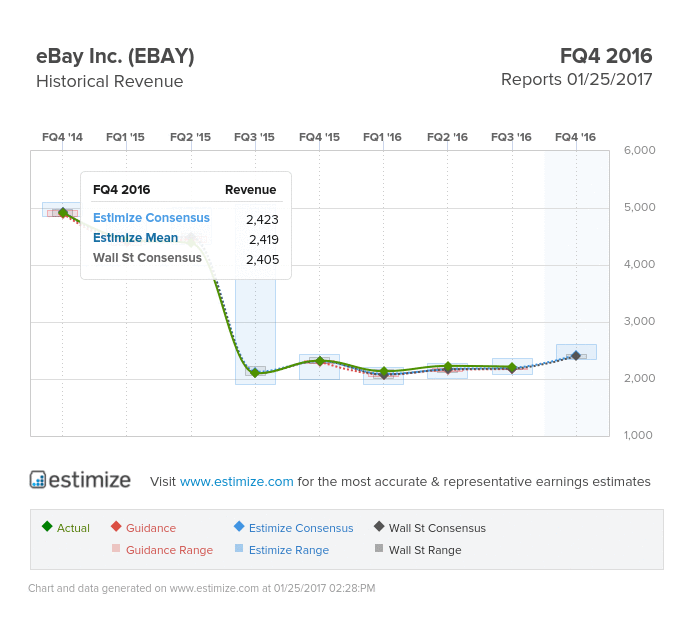Viewport: 685px width, 620px height.
Task: Toggle the Wall St Range legend label
Action: coord(425,550)
